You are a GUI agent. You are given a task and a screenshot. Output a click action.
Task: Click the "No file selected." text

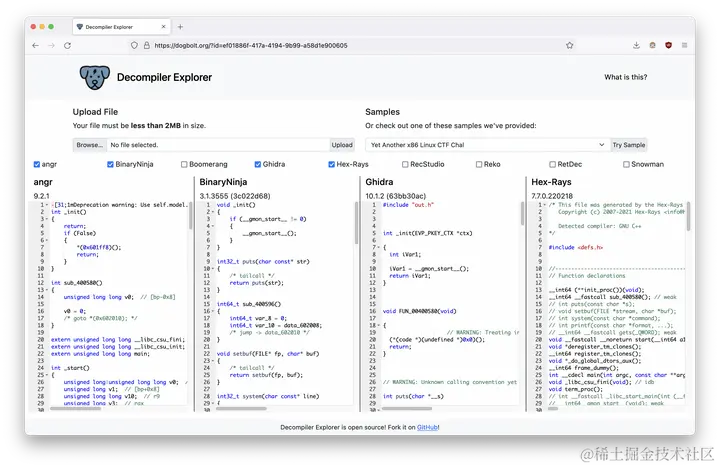[x=134, y=145]
